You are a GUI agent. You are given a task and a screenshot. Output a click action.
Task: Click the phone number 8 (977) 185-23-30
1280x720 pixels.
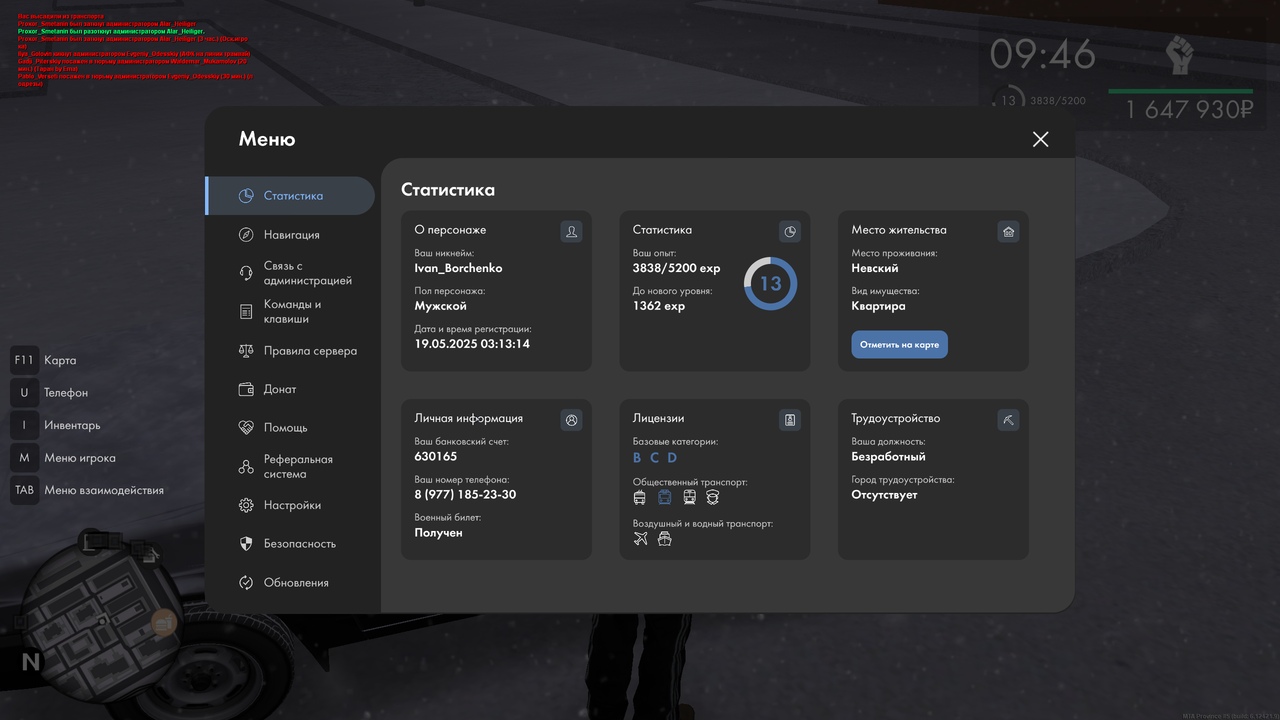[466, 495]
